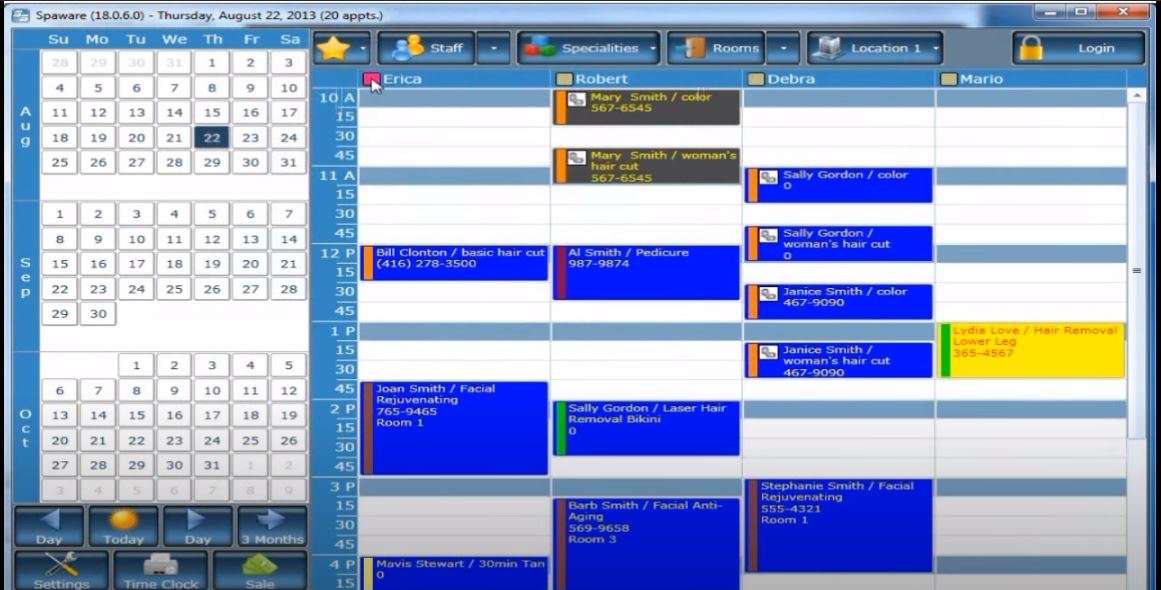
Task: Select Janice Smith / woman's hair cut appointment
Action: coord(839,361)
